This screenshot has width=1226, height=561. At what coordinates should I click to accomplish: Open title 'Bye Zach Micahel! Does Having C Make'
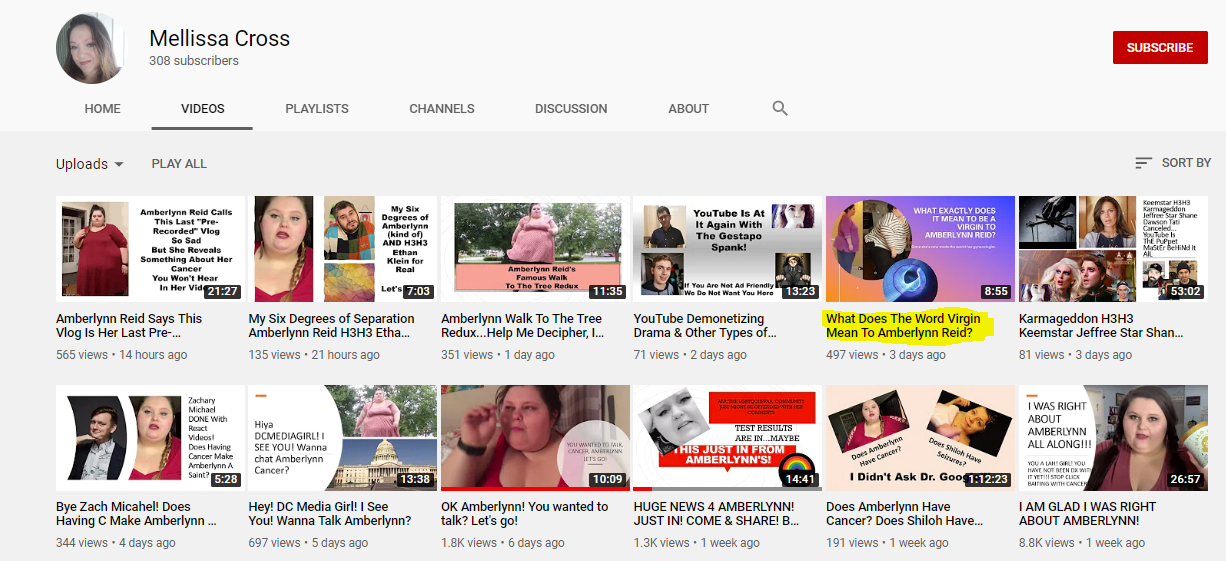(136, 514)
